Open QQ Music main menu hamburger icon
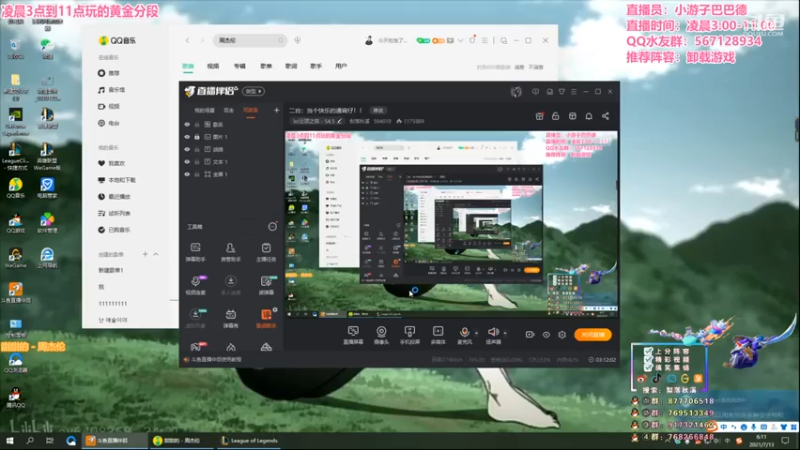The image size is (800, 450). (x=485, y=40)
